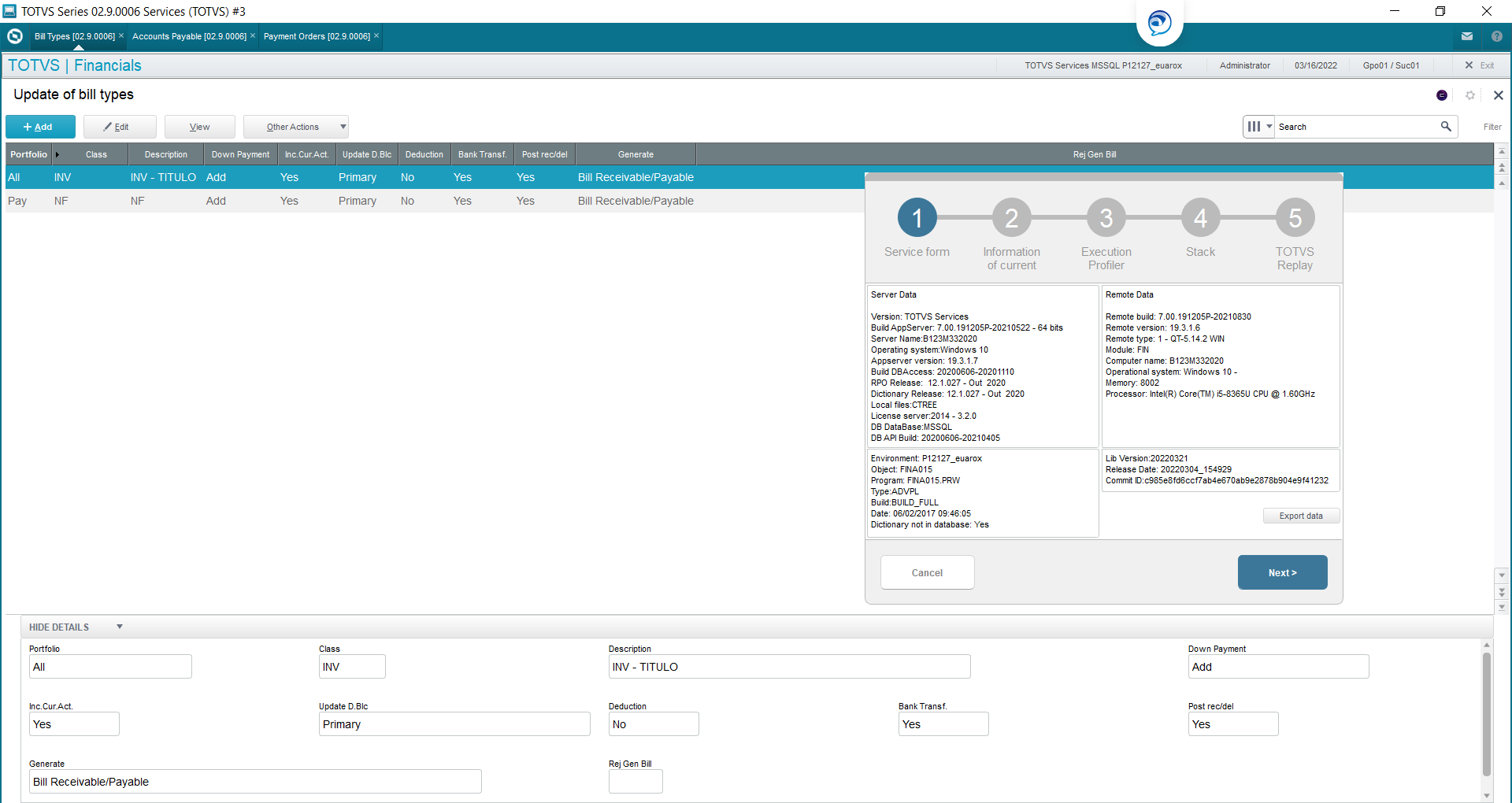Viewport: 1512px width, 803px height.
Task: Click Exit in the header bar
Action: pos(1480,65)
